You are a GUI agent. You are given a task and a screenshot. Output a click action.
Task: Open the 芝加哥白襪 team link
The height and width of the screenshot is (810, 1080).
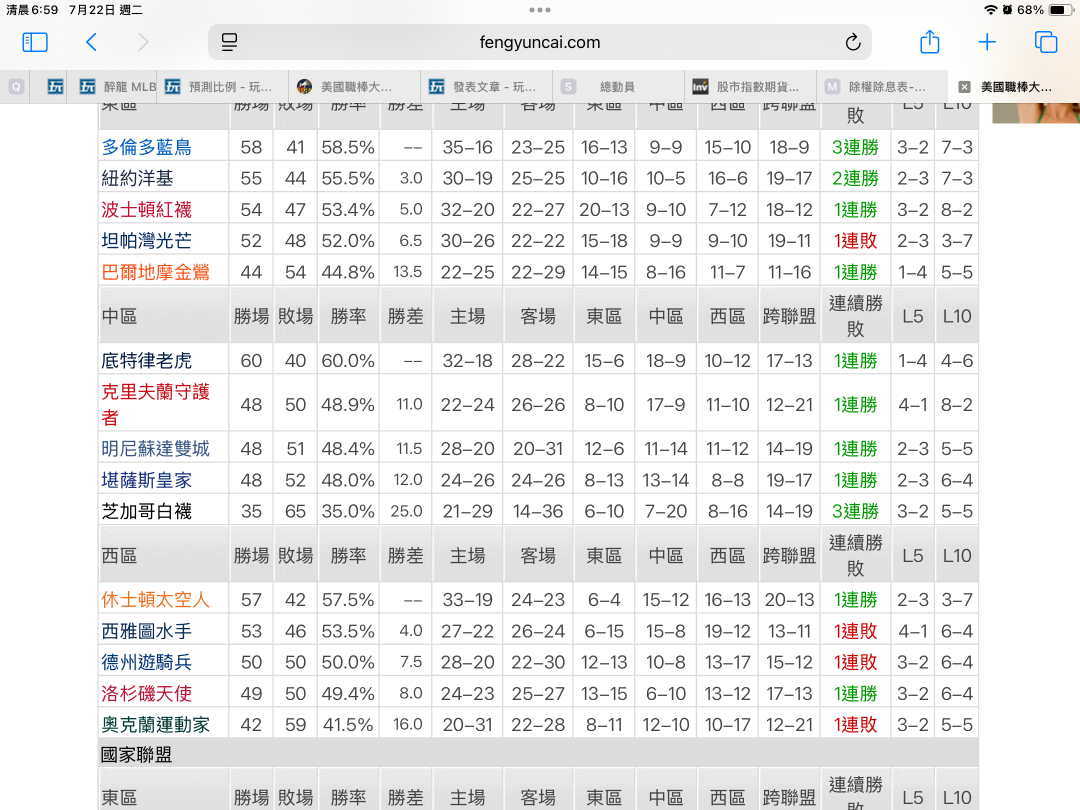point(147,511)
